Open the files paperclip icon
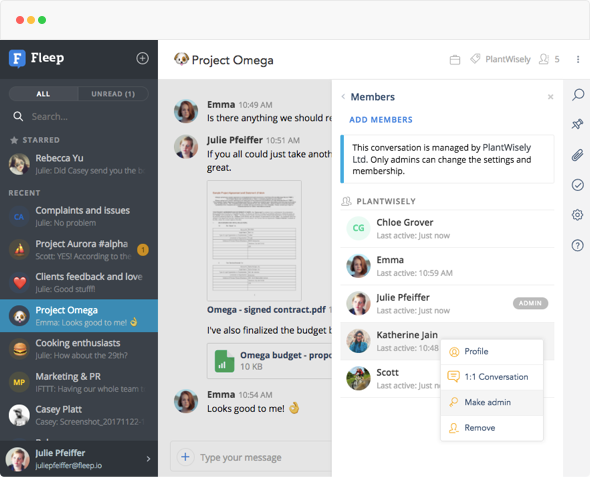The height and width of the screenshot is (477, 590). (578, 155)
